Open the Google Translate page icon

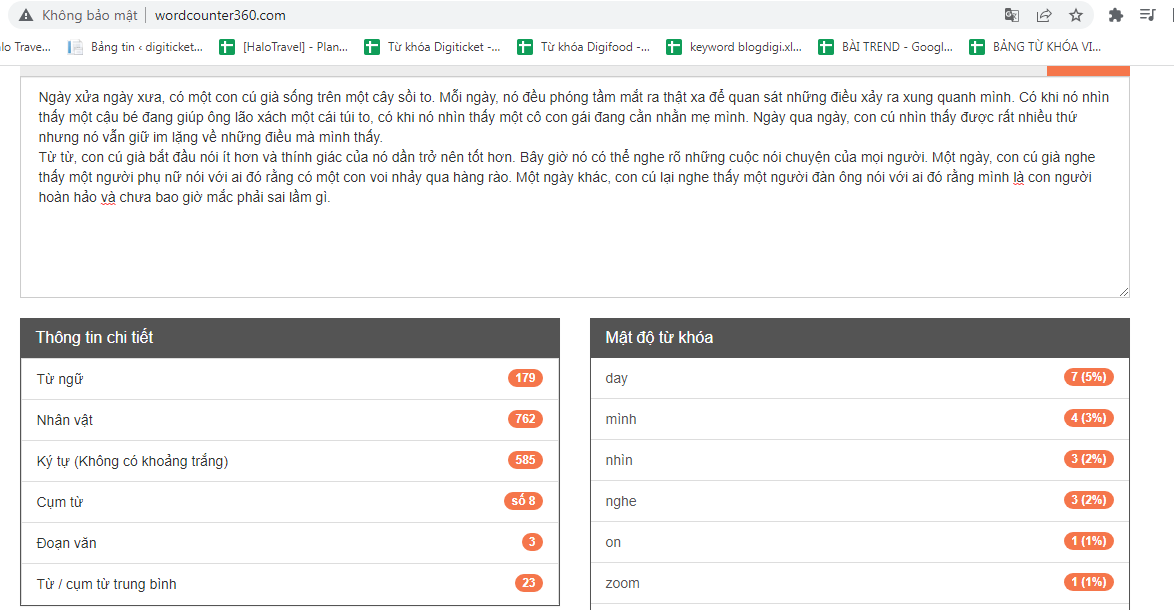[x=1012, y=15]
